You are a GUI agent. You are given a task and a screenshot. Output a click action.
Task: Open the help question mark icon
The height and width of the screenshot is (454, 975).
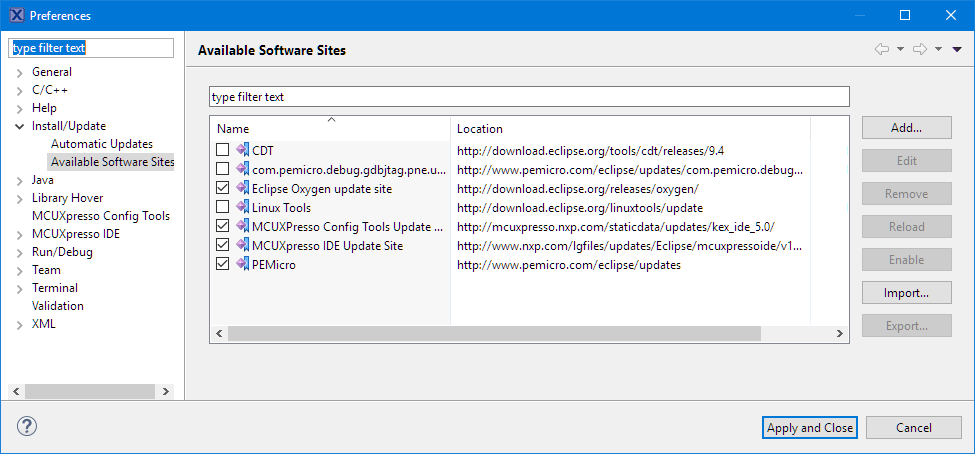click(x=27, y=426)
